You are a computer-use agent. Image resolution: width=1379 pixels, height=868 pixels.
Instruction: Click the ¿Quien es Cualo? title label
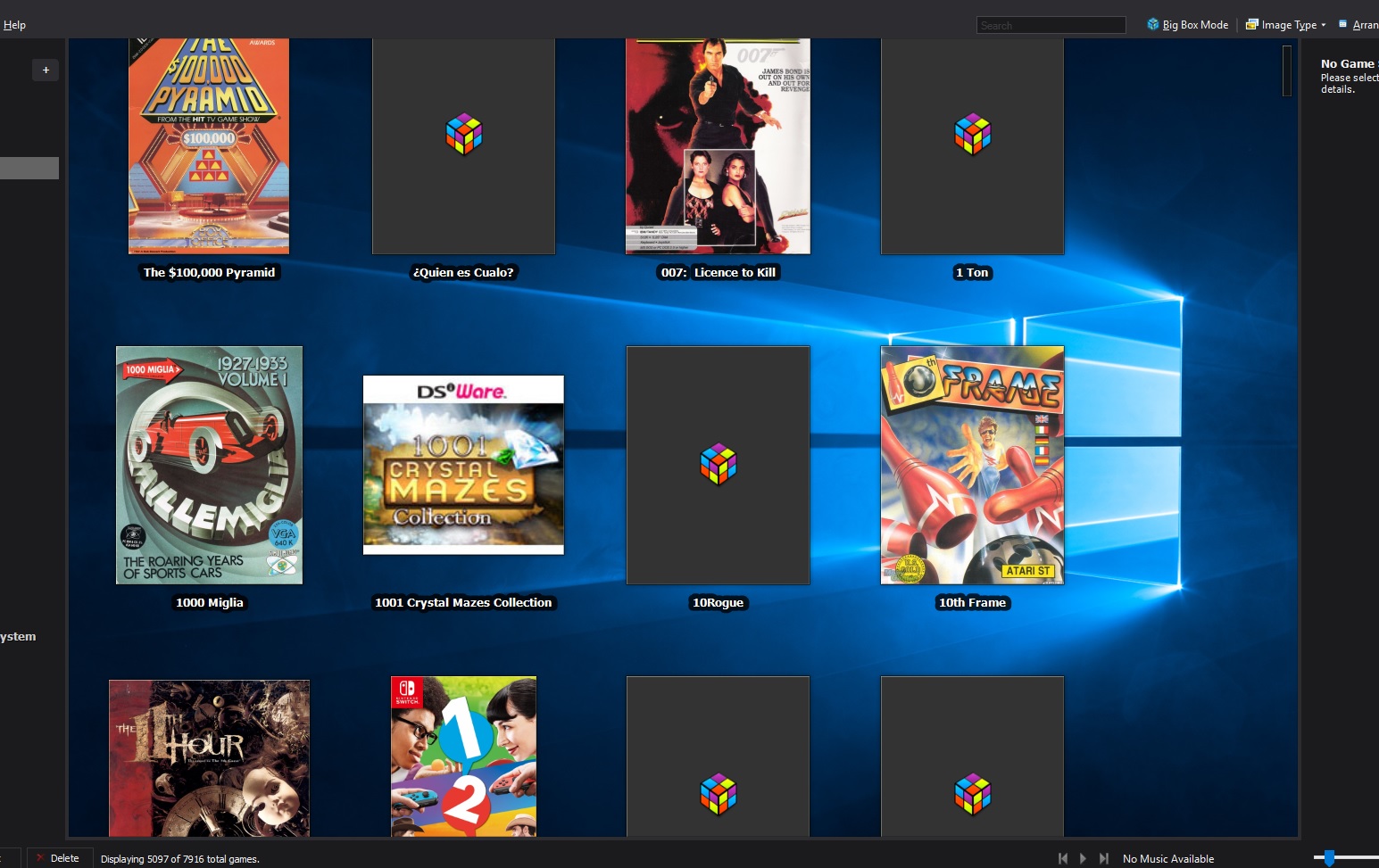463,272
